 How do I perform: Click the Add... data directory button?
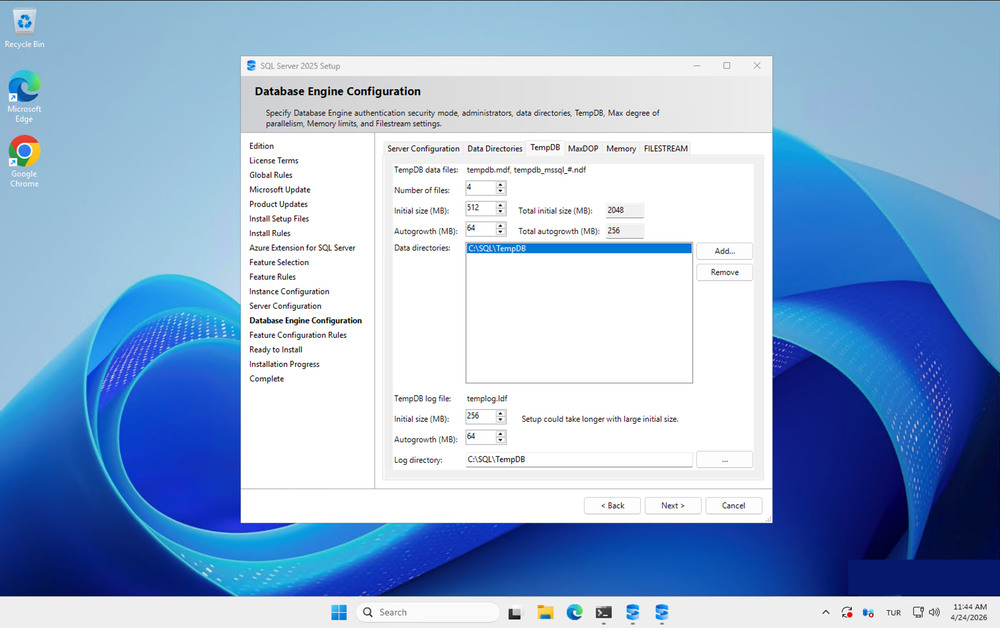coord(724,251)
